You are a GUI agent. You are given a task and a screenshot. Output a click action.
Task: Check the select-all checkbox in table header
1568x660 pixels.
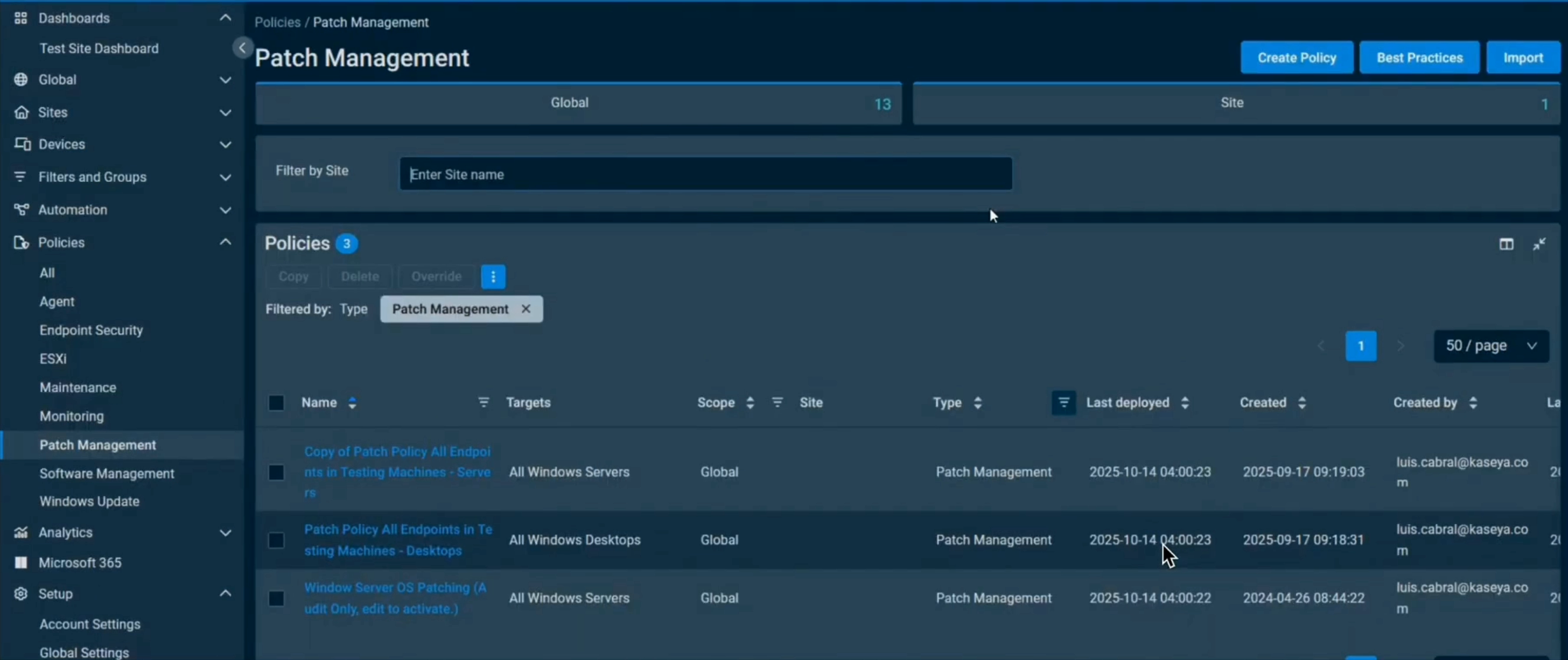[x=276, y=403]
